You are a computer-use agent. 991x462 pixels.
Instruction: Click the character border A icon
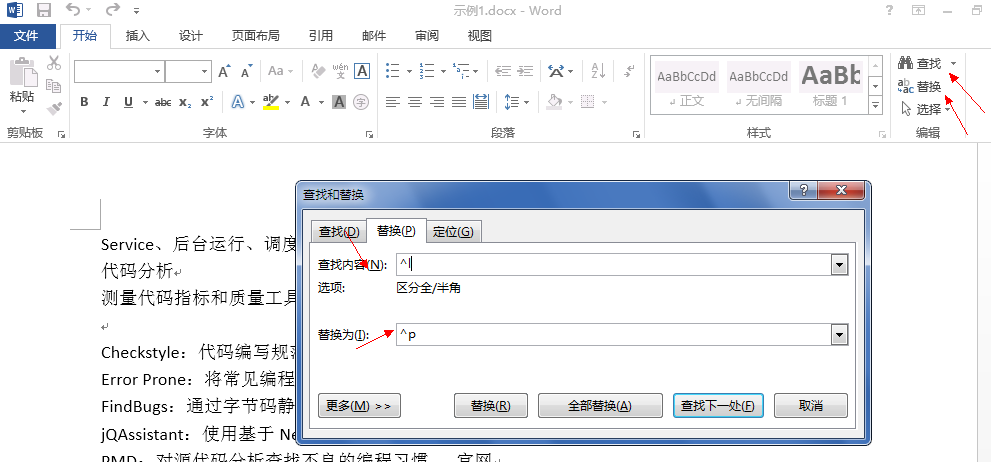[362, 71]
